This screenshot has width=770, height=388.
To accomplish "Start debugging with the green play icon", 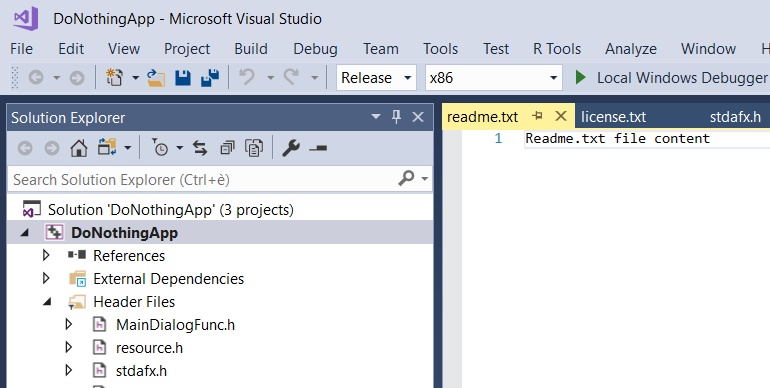I will [x=580, y=77].
